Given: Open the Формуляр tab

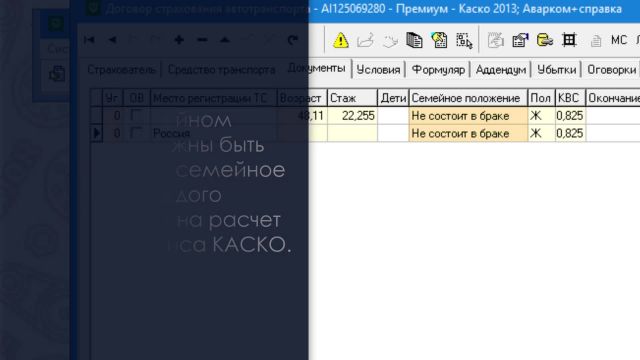Looking at the screenshot, I should click(438, 70).
